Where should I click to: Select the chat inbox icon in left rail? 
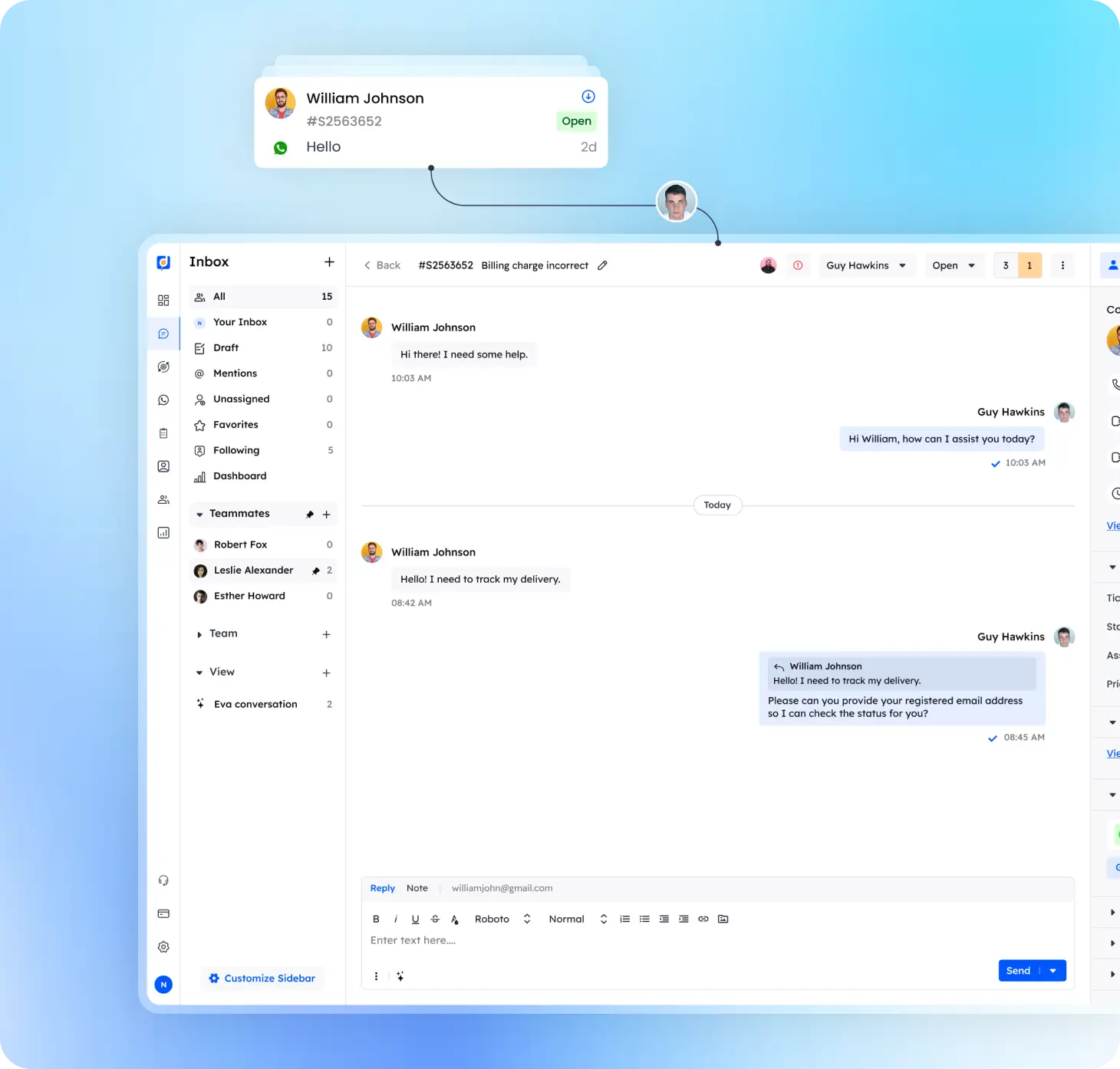163,334
